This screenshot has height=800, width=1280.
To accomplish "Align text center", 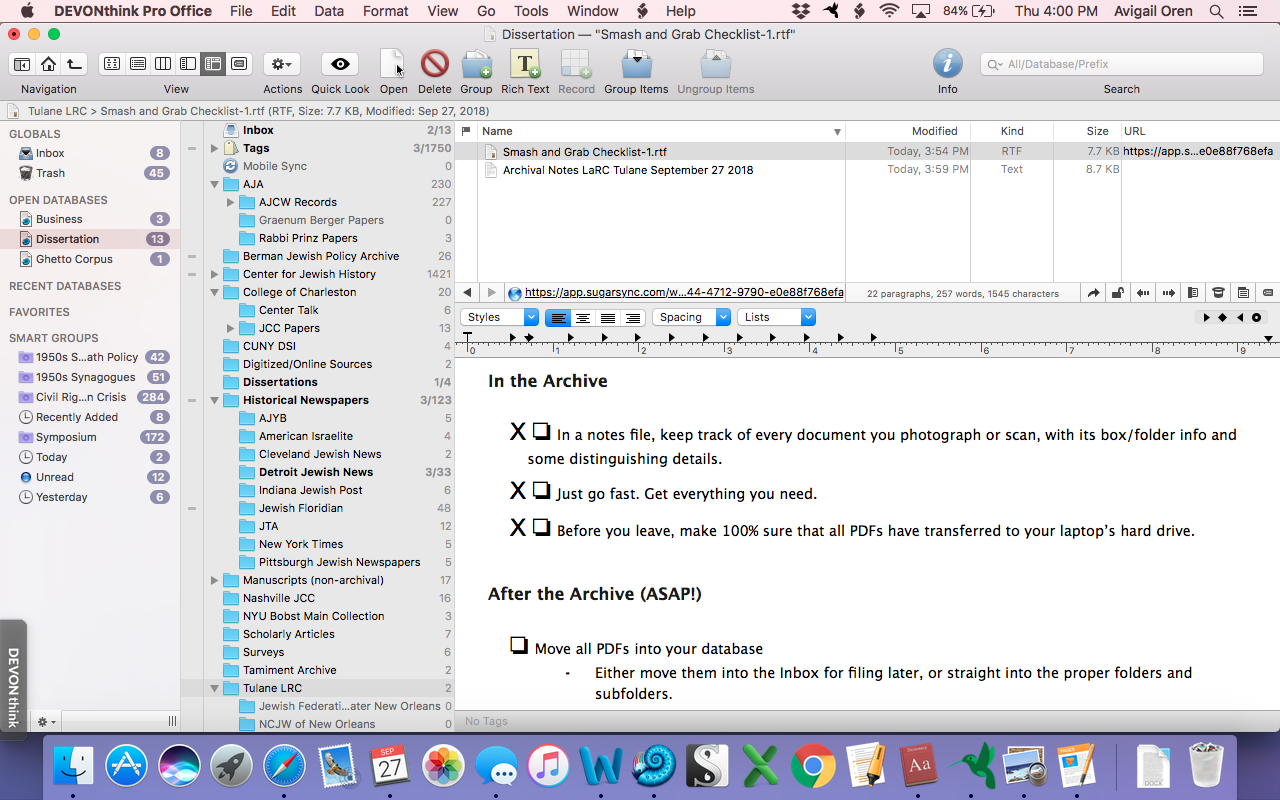I will coord(583,317).
